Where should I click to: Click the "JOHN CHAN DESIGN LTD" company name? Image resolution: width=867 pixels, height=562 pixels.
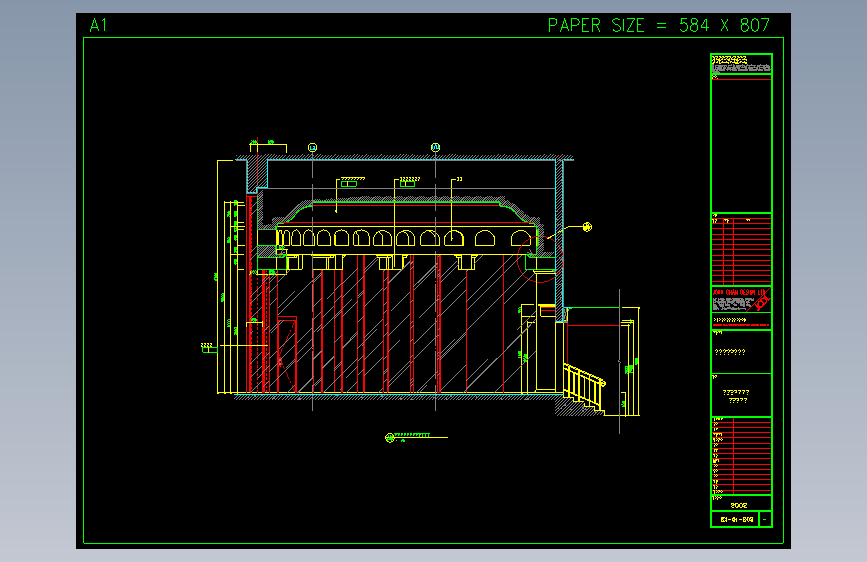(x=739, y=292)
